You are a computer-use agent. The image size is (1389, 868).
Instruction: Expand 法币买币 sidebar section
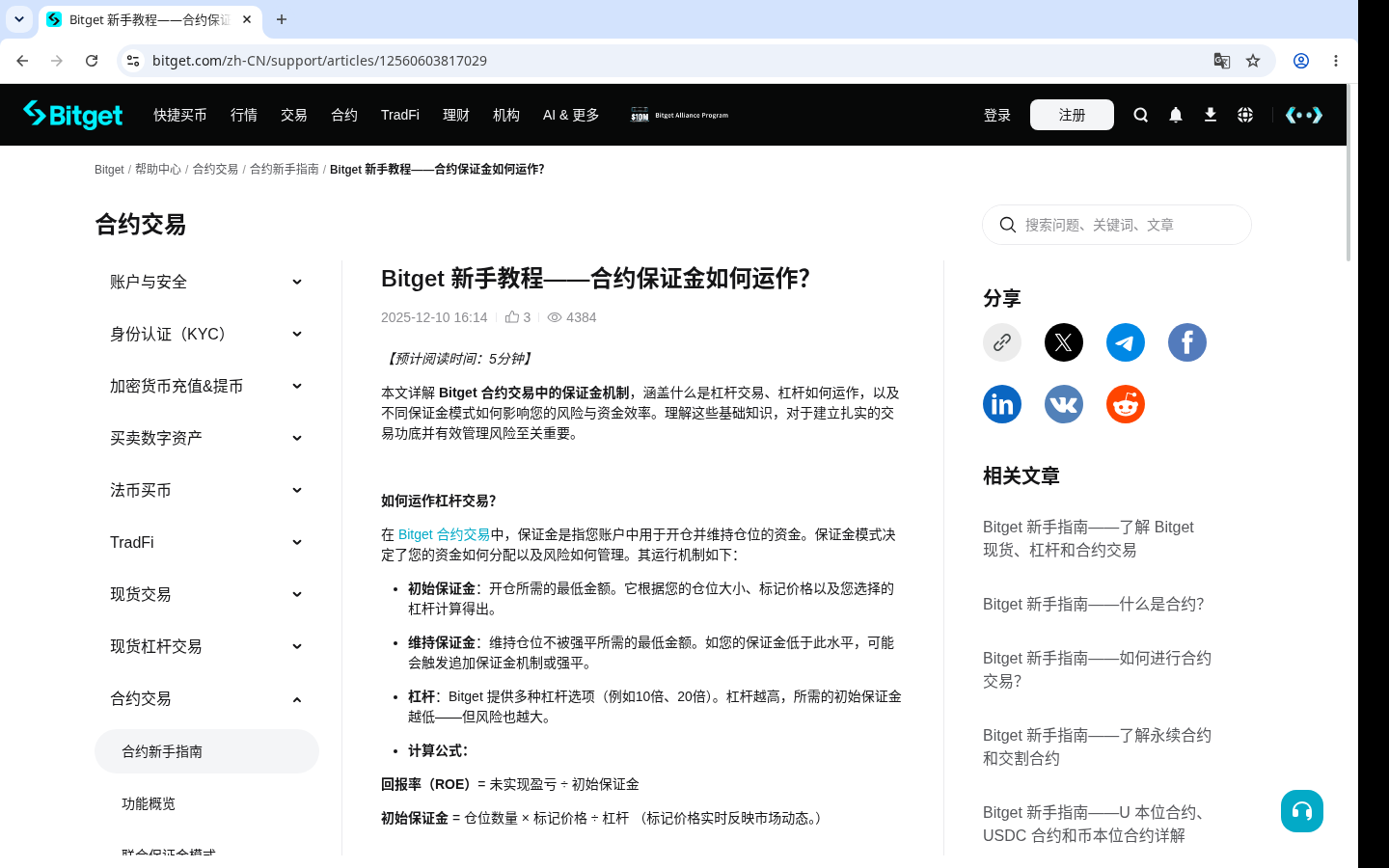(x=206, y=490)
